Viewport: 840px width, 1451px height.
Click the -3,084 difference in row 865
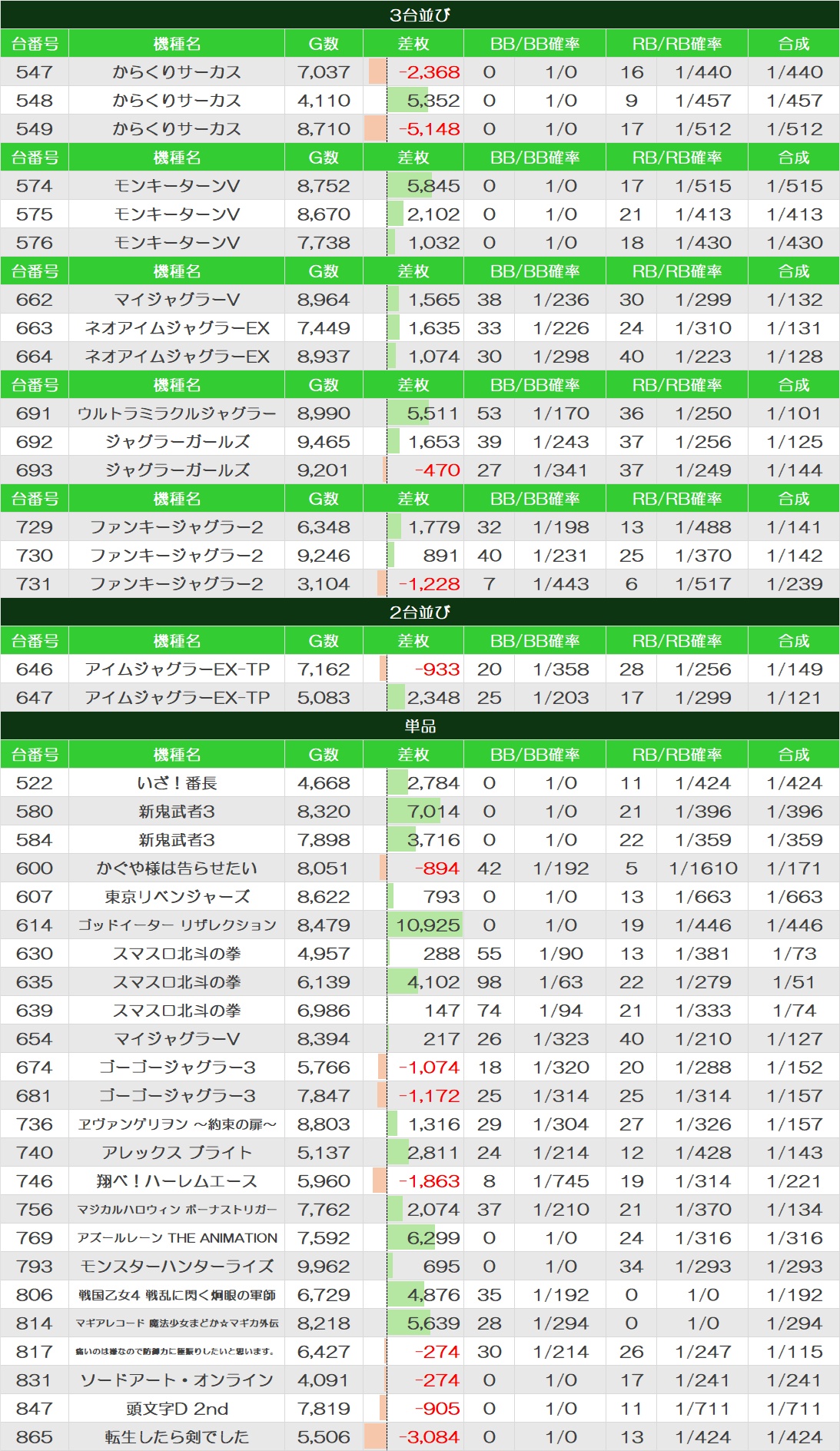(429, 1437)
